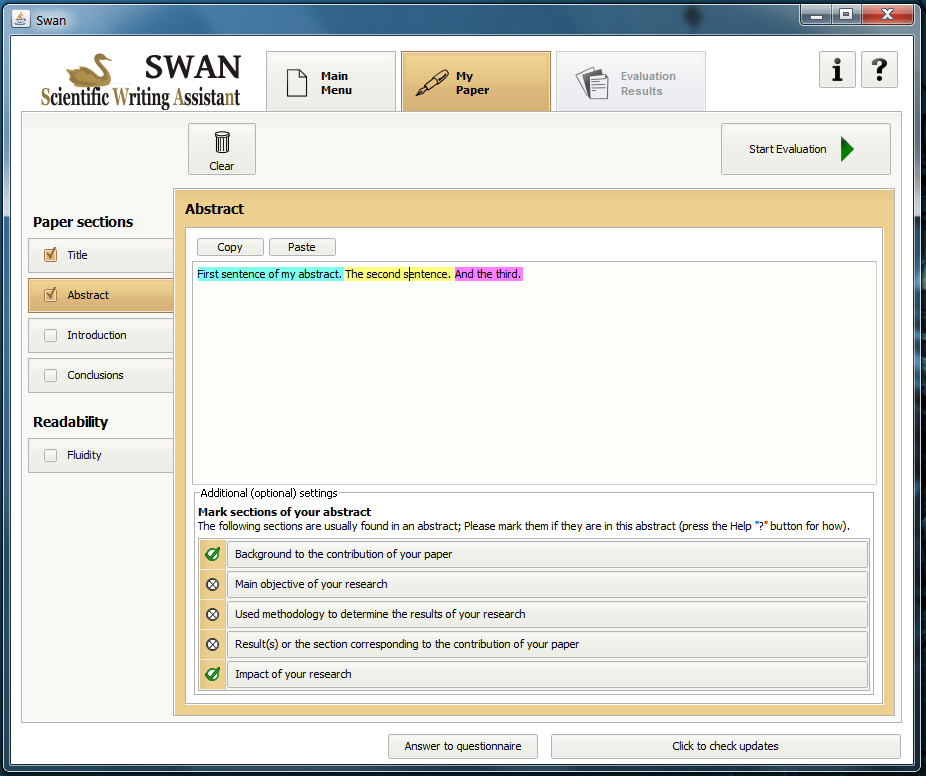Mark selection as Used methodology
The image size is (926, 776).
tap(547, 614)
